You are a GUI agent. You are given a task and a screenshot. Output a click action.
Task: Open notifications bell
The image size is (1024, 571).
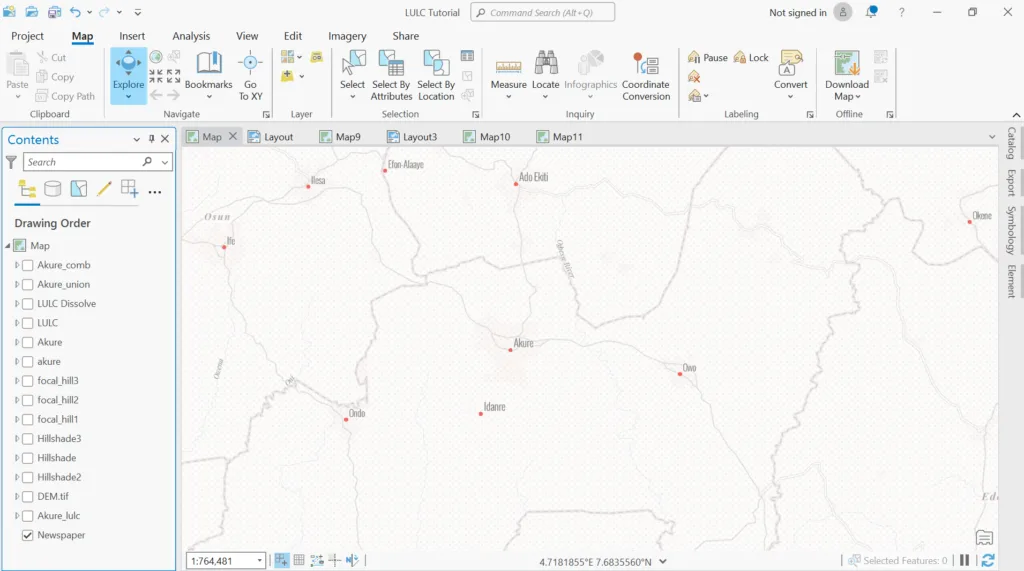point(872,12)
